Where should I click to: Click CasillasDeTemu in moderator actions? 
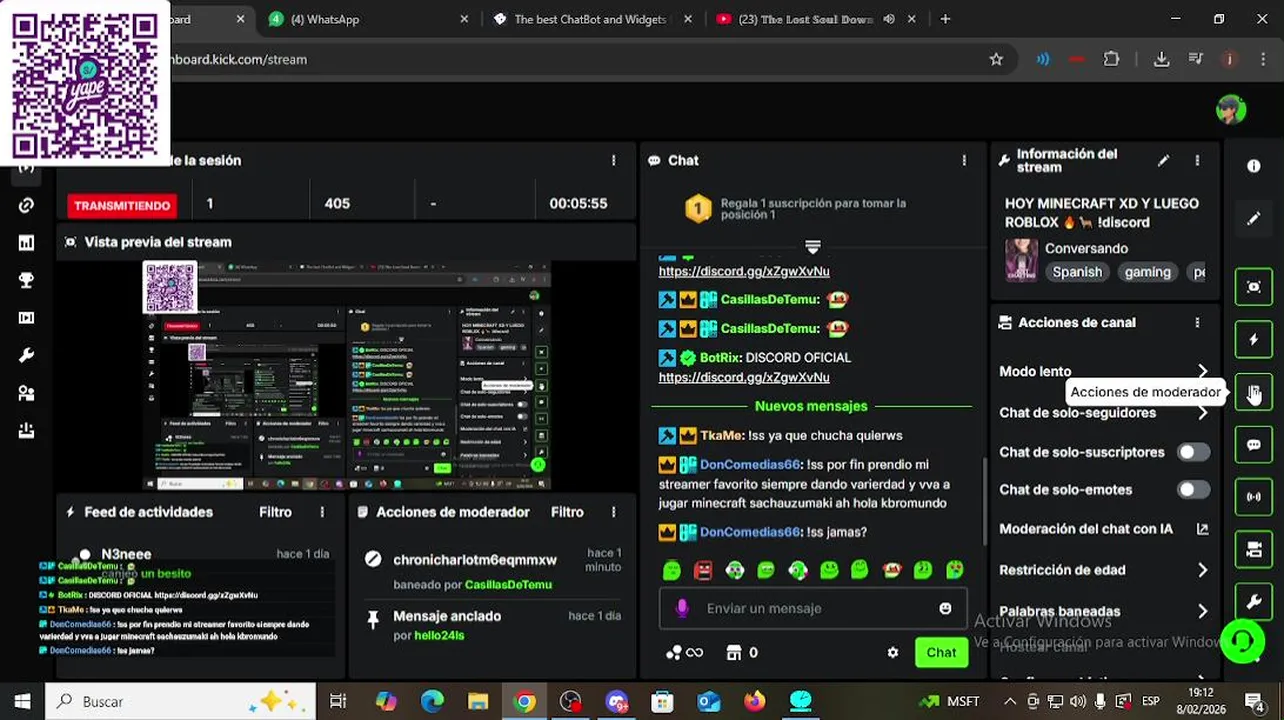click(508, 584)
